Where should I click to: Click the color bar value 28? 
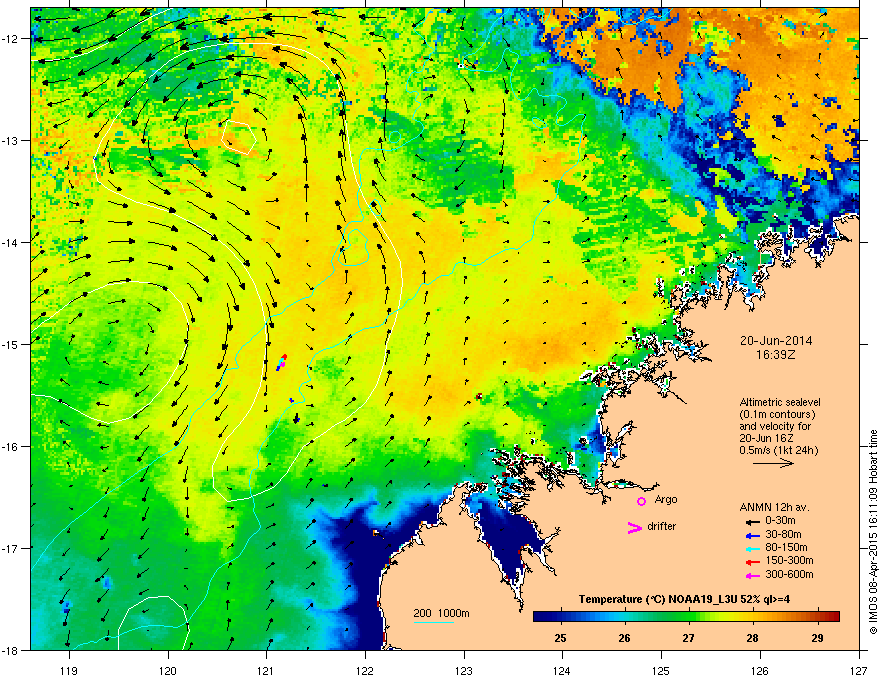(x=753, y=638)
